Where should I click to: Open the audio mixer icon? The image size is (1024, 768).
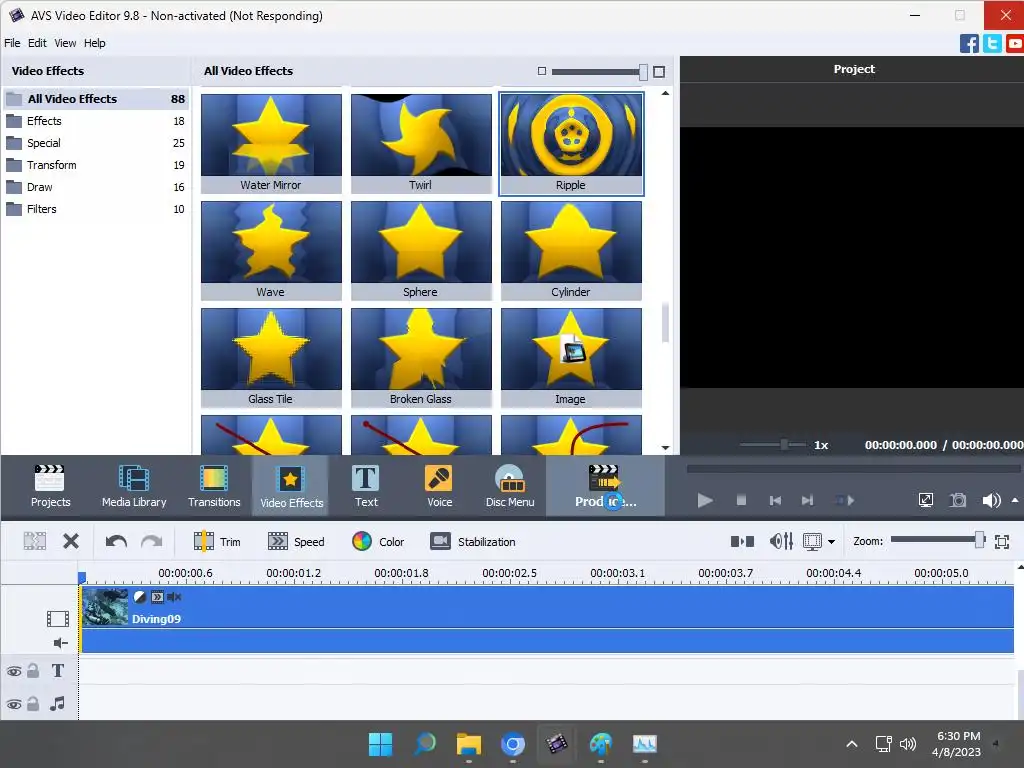(781, 541)
